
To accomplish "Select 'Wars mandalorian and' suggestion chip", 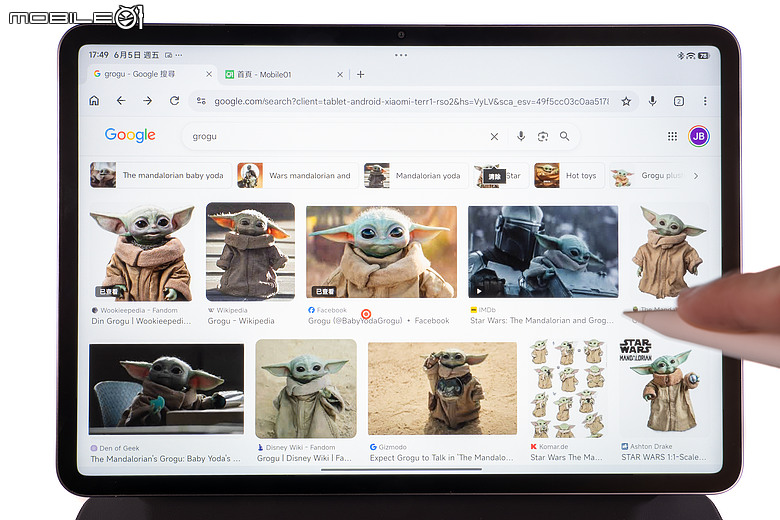I will click(x=297, y=175).
